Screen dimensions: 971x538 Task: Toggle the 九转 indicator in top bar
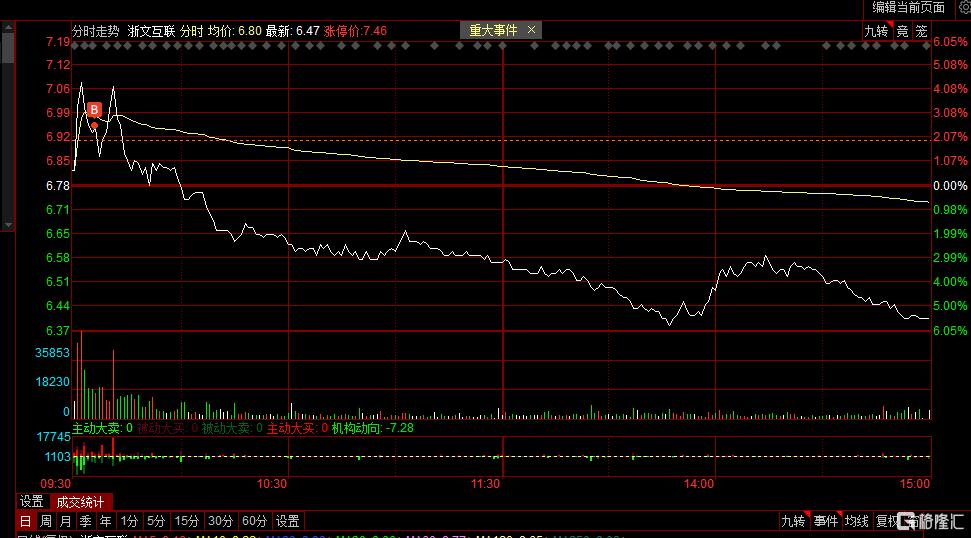(x=877, y=31)
